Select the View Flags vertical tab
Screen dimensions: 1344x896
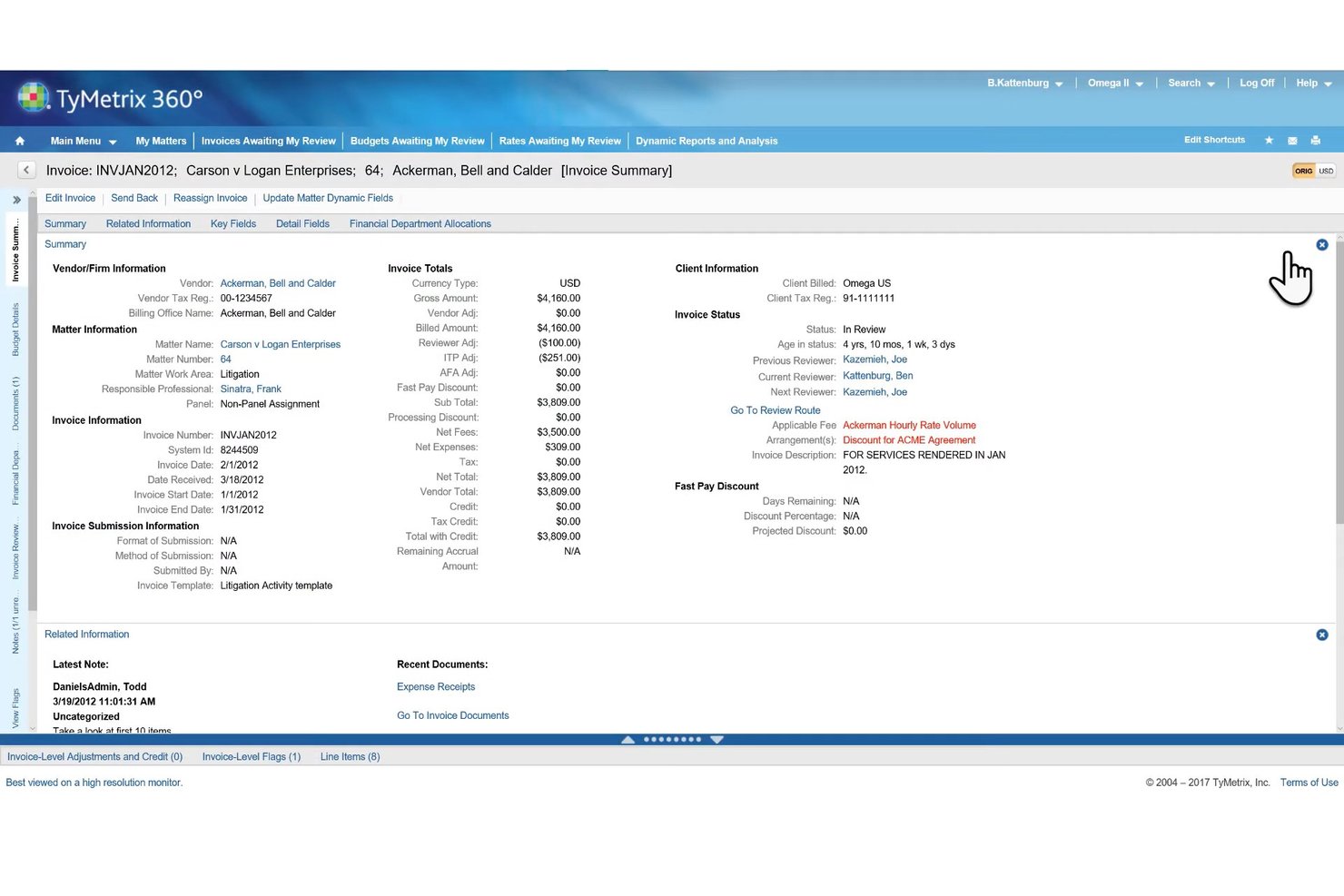15,708
